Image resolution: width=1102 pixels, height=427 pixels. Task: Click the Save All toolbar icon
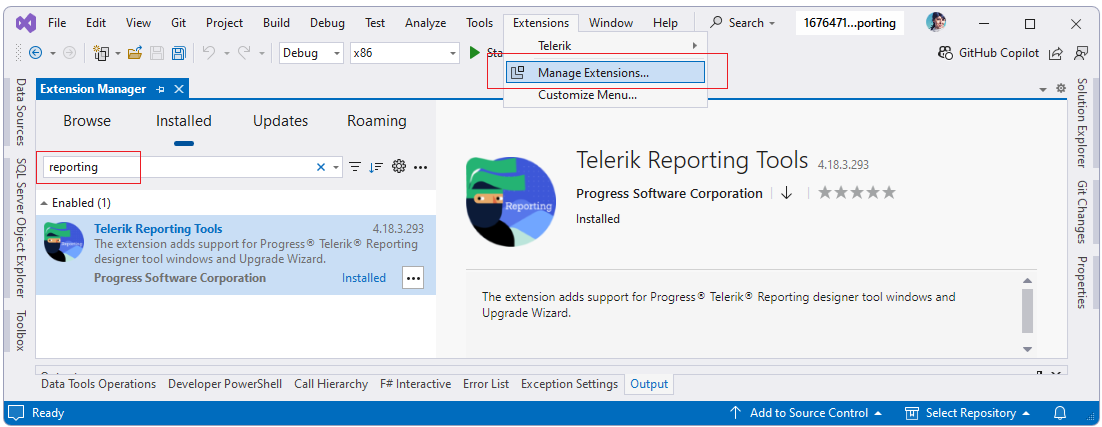tap(178, 53)
